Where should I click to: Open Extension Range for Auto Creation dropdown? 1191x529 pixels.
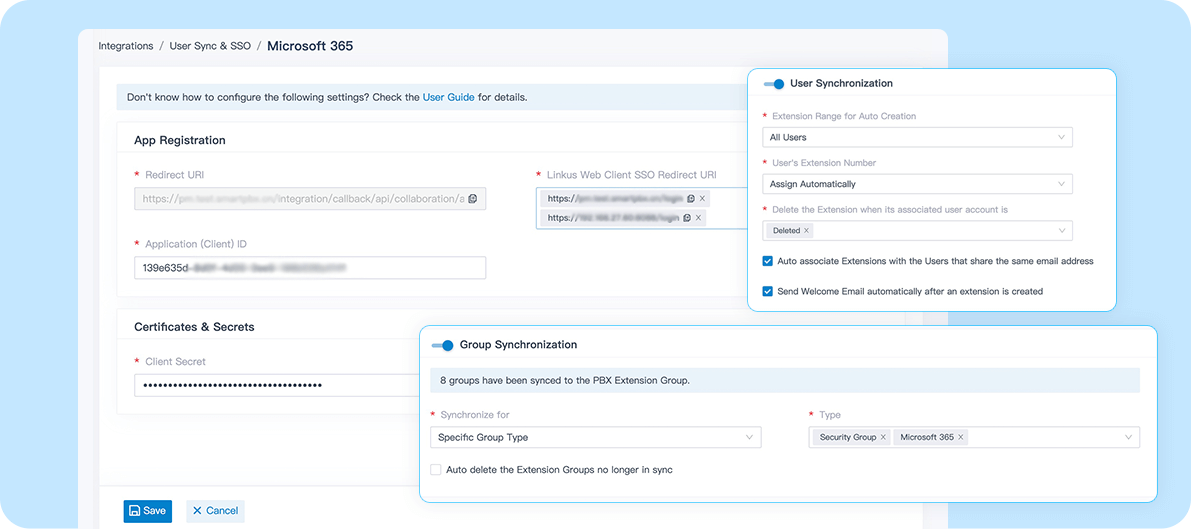[x=917, y=138]
